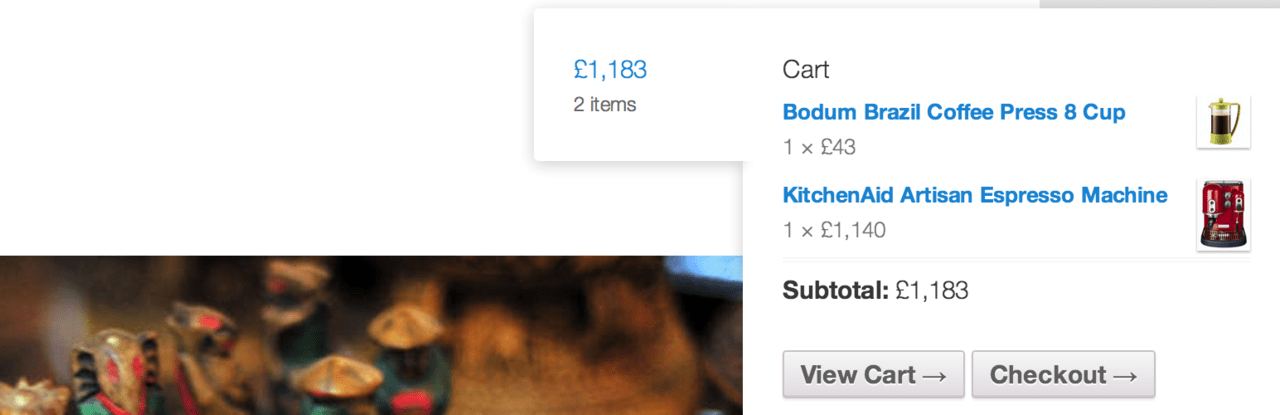Open the red KitchenAid espresso machine thumbnail

(1223, 215)
